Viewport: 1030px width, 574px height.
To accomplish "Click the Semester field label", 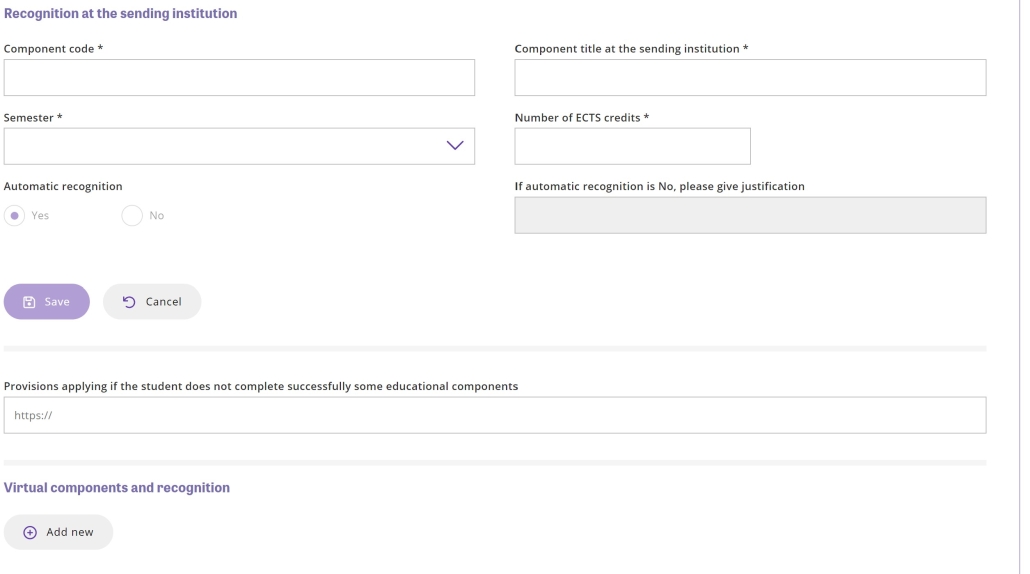I will (33, 118).
